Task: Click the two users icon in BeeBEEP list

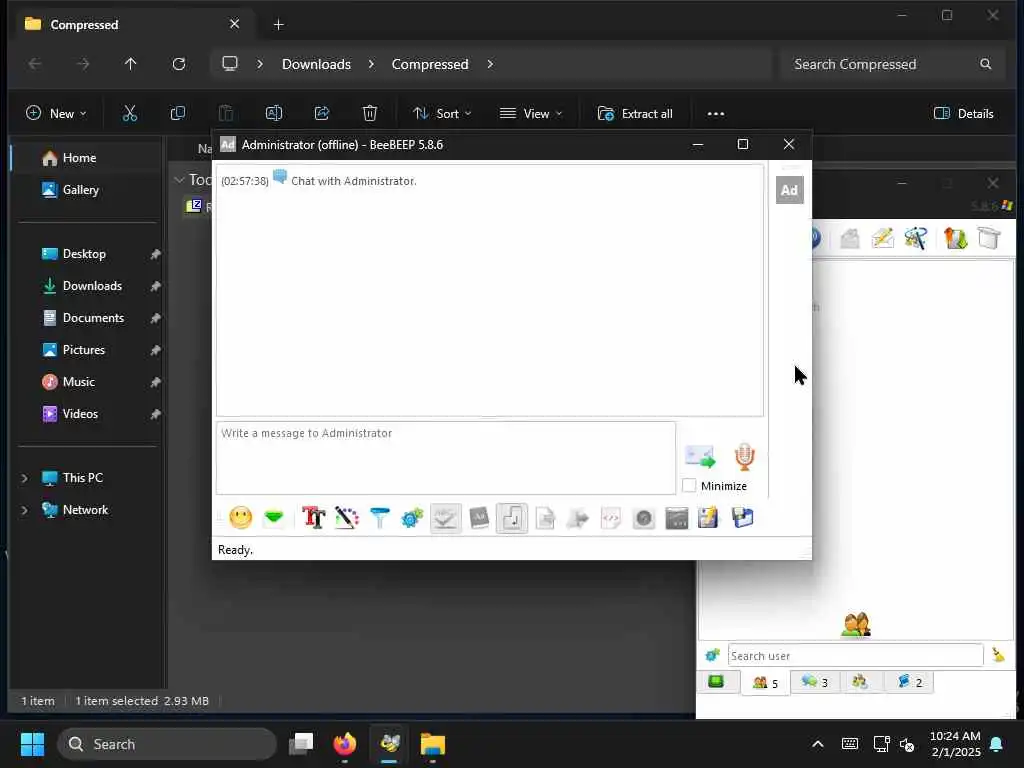Action: tap(856, 624)
